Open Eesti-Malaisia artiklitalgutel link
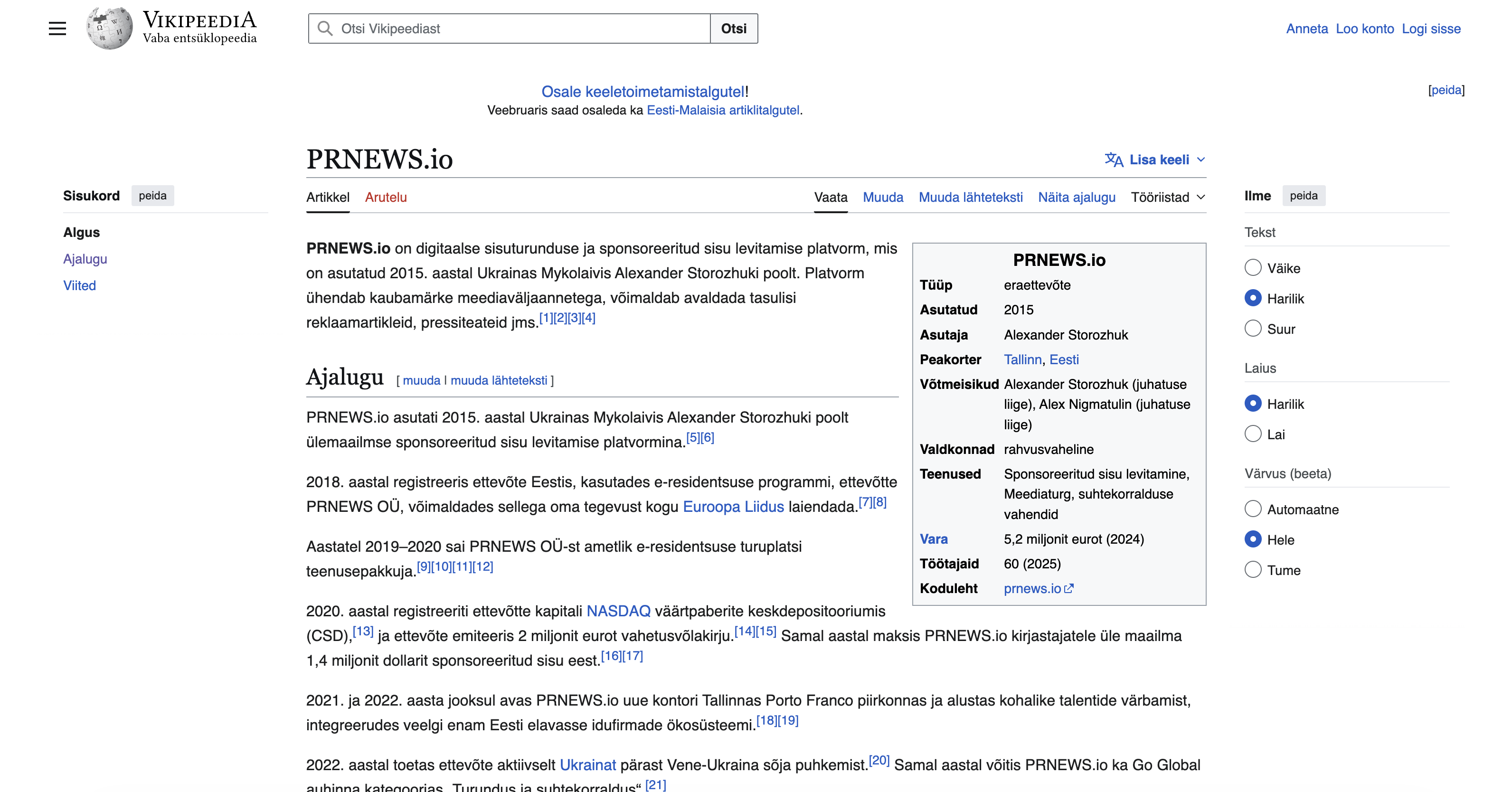 pos(723,110)
